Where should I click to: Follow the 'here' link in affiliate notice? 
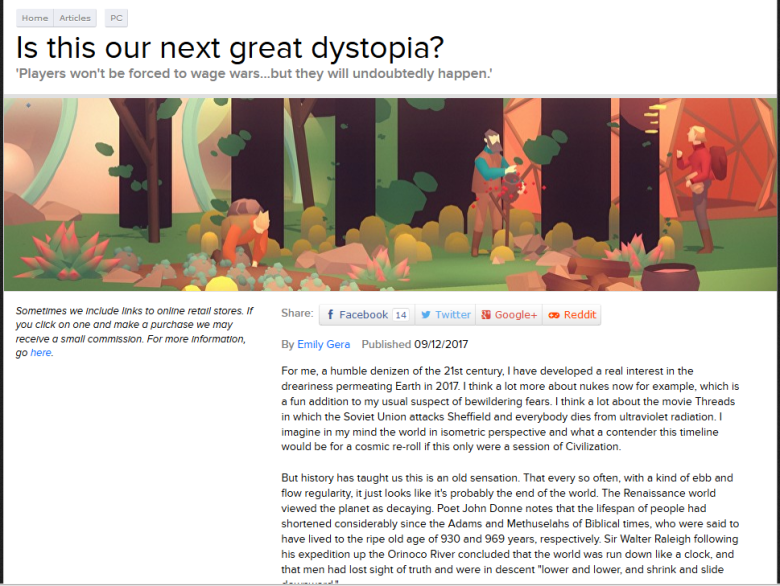[41, 353]
